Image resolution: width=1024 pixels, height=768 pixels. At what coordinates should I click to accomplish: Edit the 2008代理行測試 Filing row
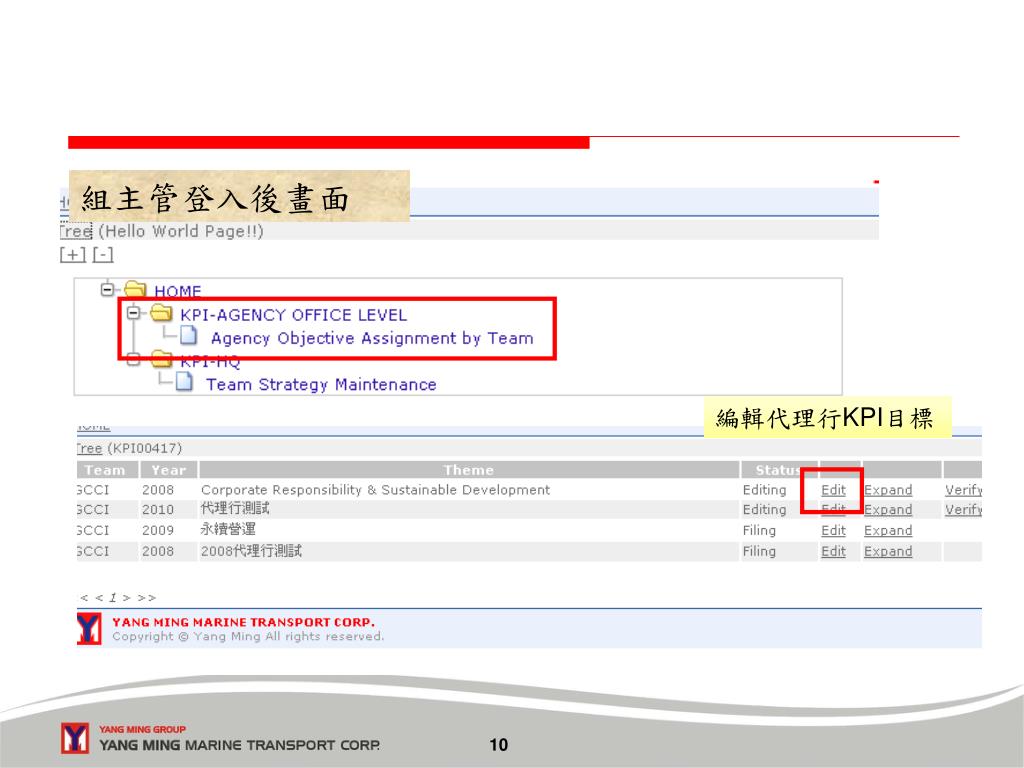pos(833,551)
